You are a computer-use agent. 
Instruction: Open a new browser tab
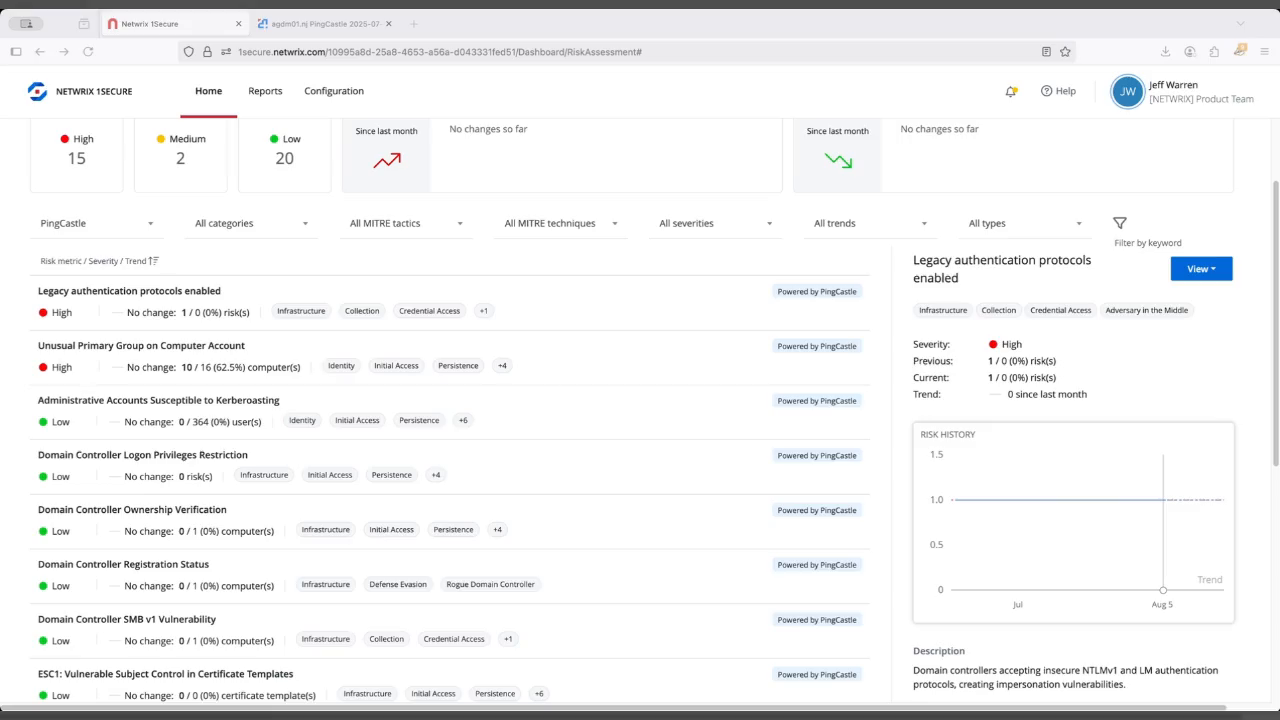click(414, 24)
